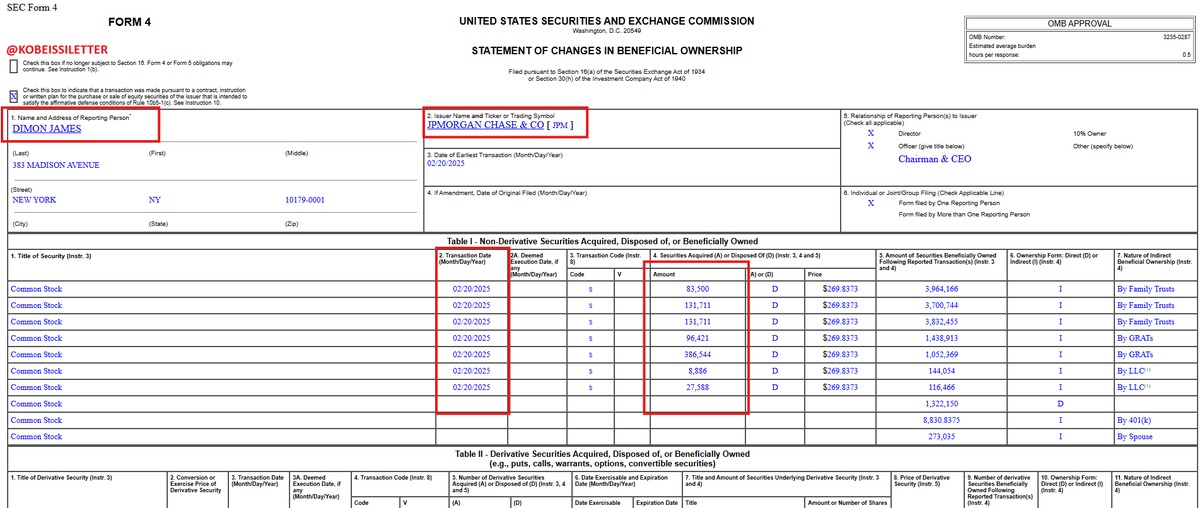1200x508 pixels.
Task: Check the no longer subject to Section 16 box
Action: click(x=13, y=67)
